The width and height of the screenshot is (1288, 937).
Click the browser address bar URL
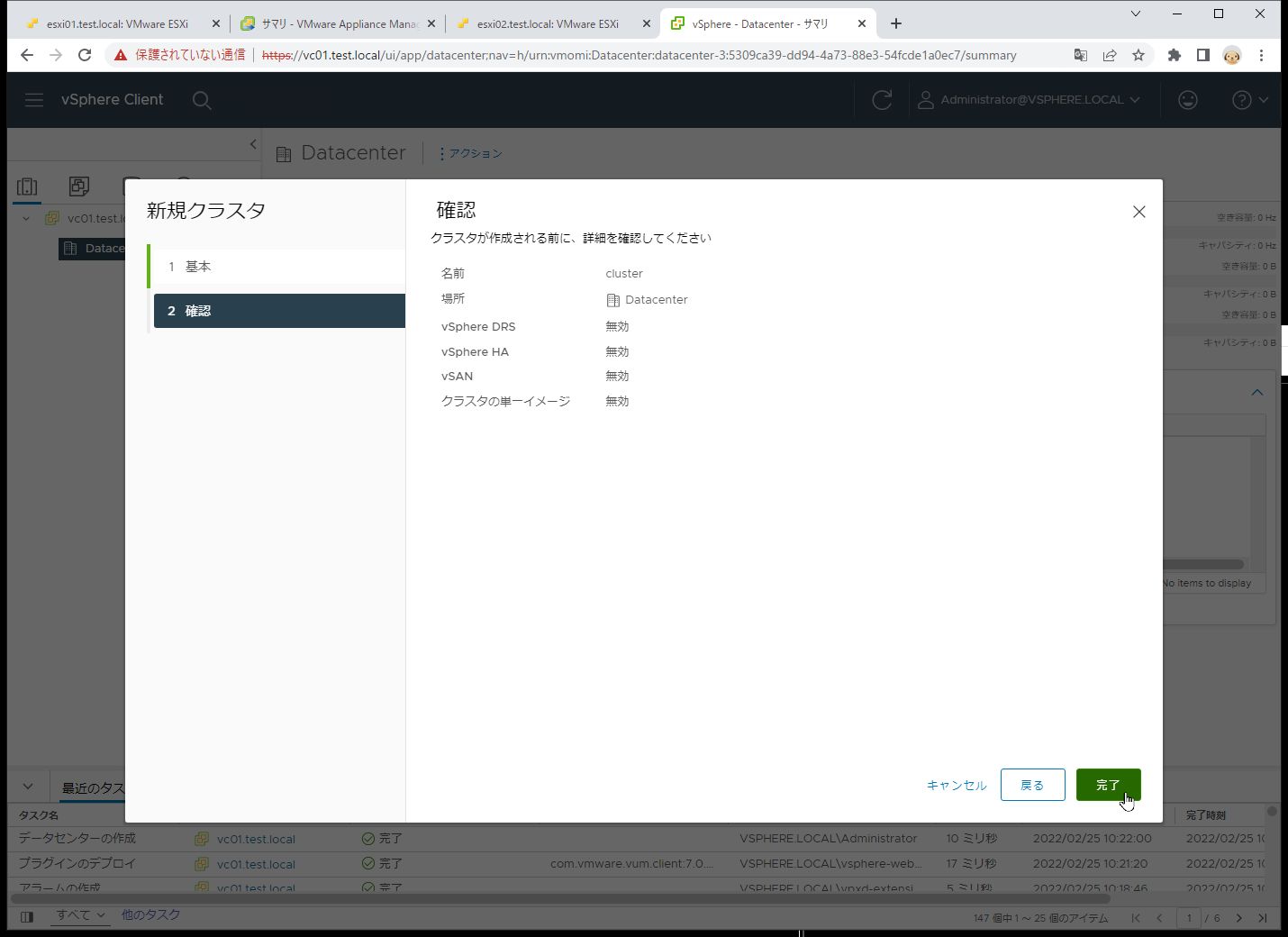[x=639, y=56]
